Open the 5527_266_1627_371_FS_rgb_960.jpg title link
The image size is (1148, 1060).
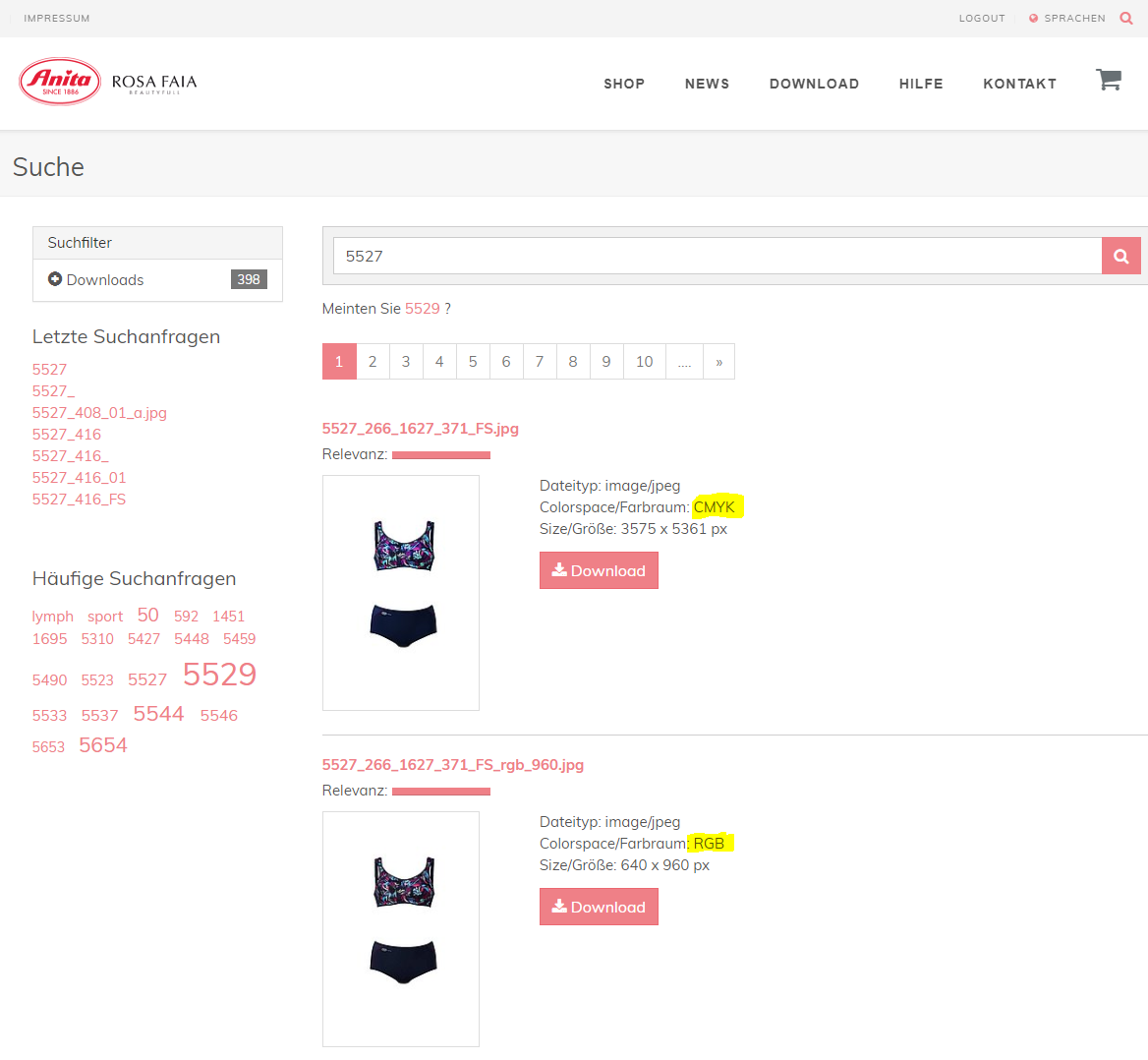point(453,765)
